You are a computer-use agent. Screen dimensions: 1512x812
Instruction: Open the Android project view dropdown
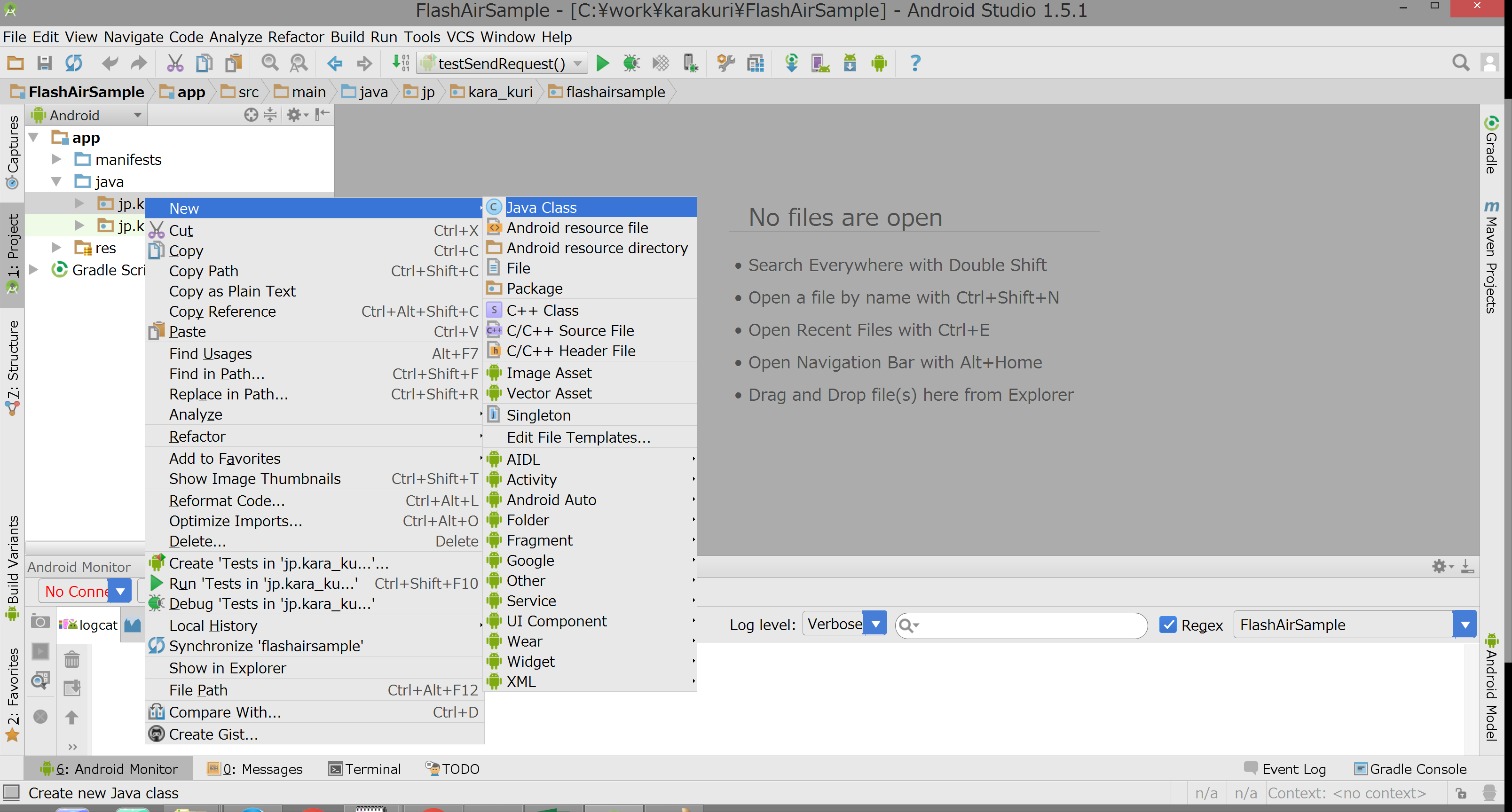coord(87,115)
